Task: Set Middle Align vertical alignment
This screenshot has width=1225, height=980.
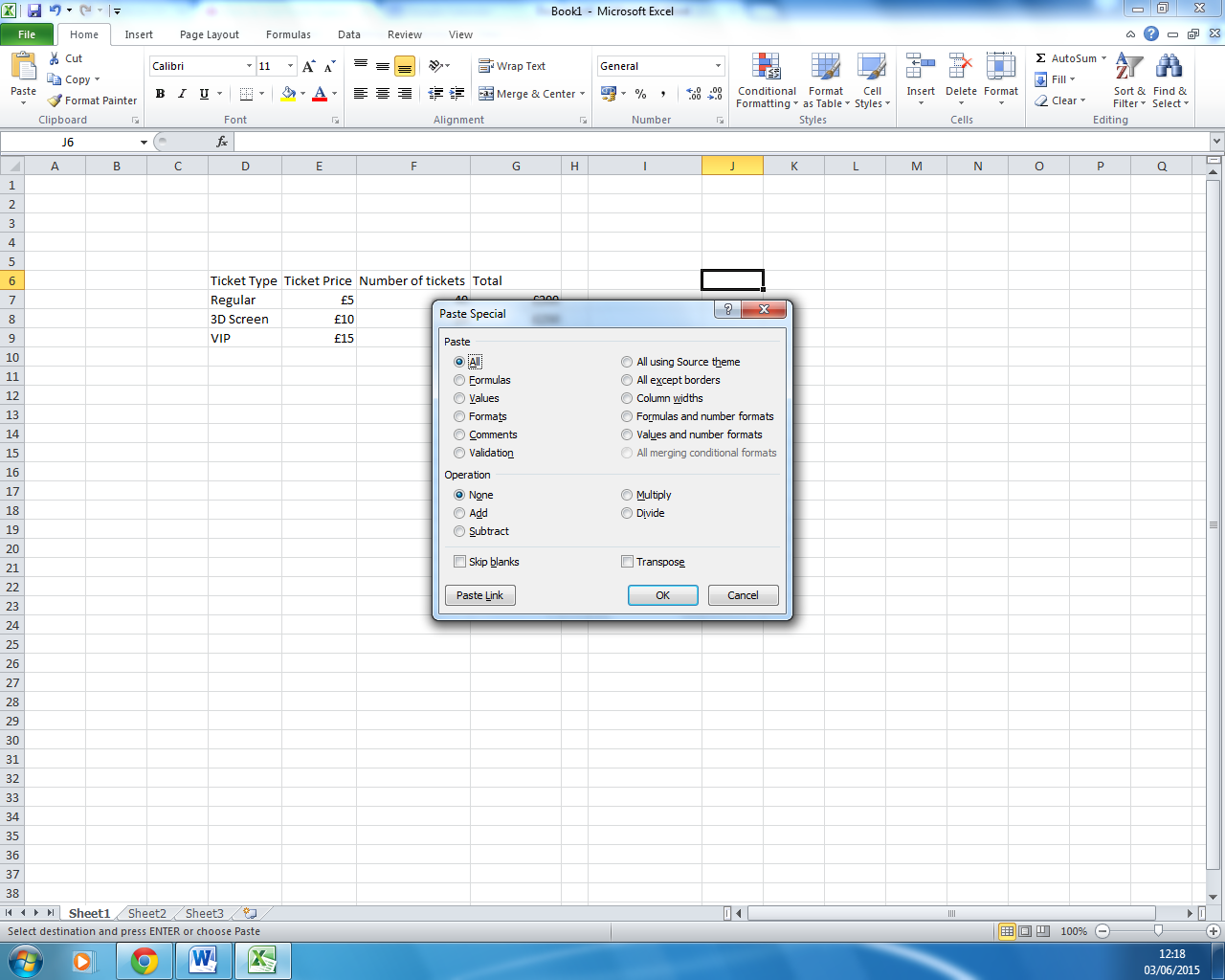Action: tap(383, 66)
